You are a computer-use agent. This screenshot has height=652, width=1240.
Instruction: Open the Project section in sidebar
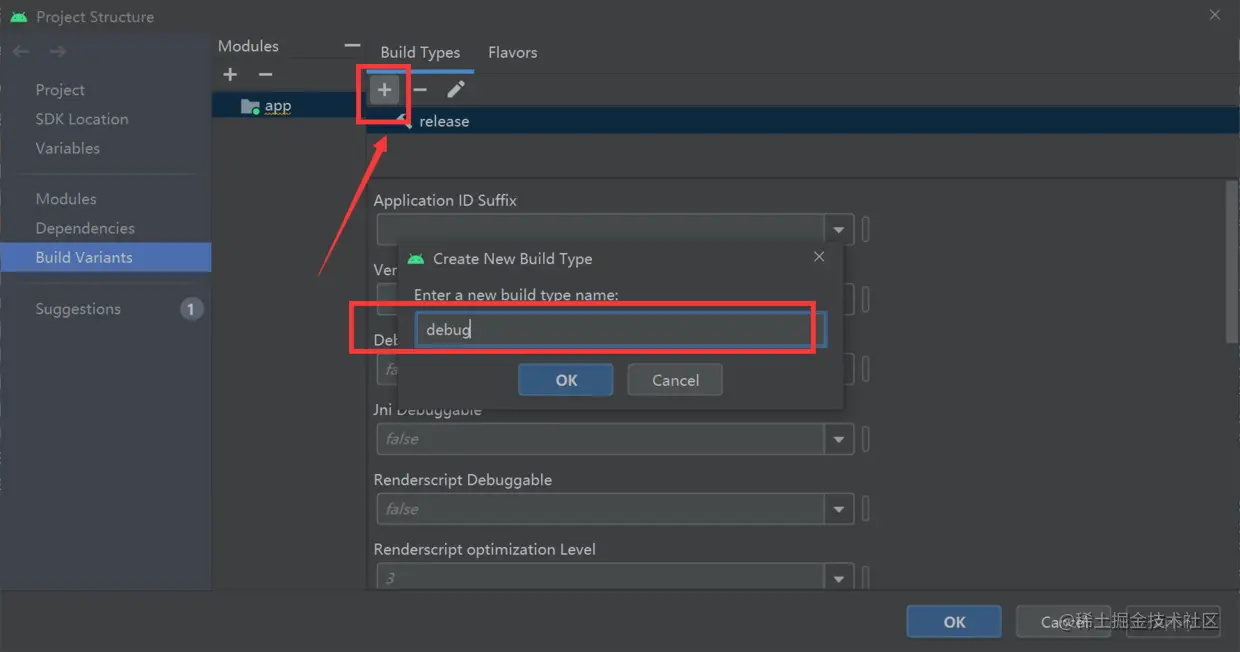60,90
